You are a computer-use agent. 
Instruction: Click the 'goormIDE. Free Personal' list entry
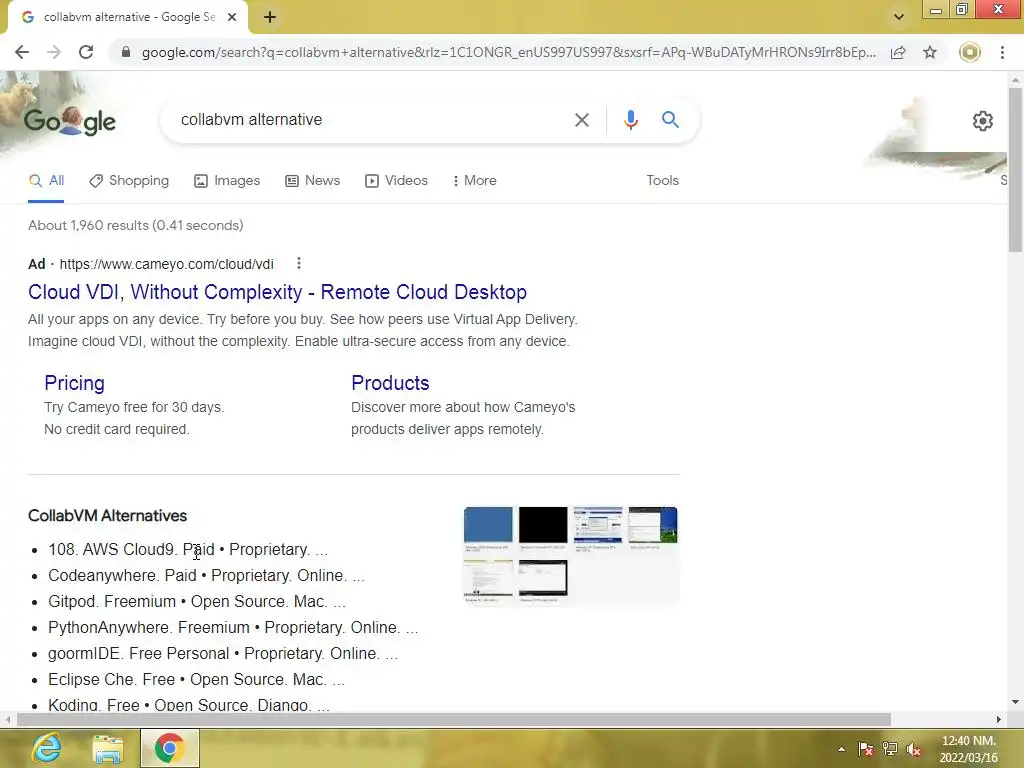[x=223, y=654]
